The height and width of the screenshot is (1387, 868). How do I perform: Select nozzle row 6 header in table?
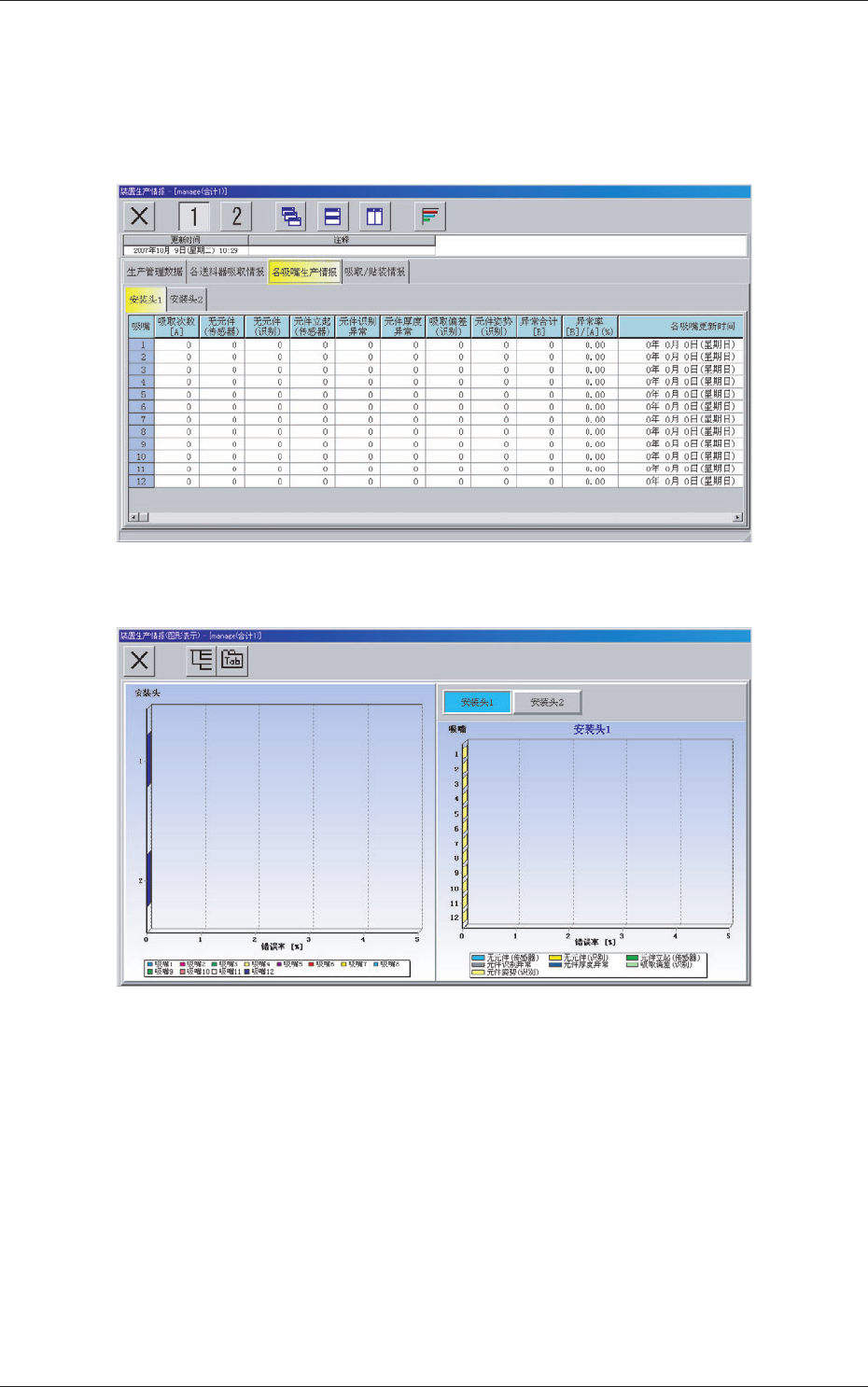(x=141, y=407)
